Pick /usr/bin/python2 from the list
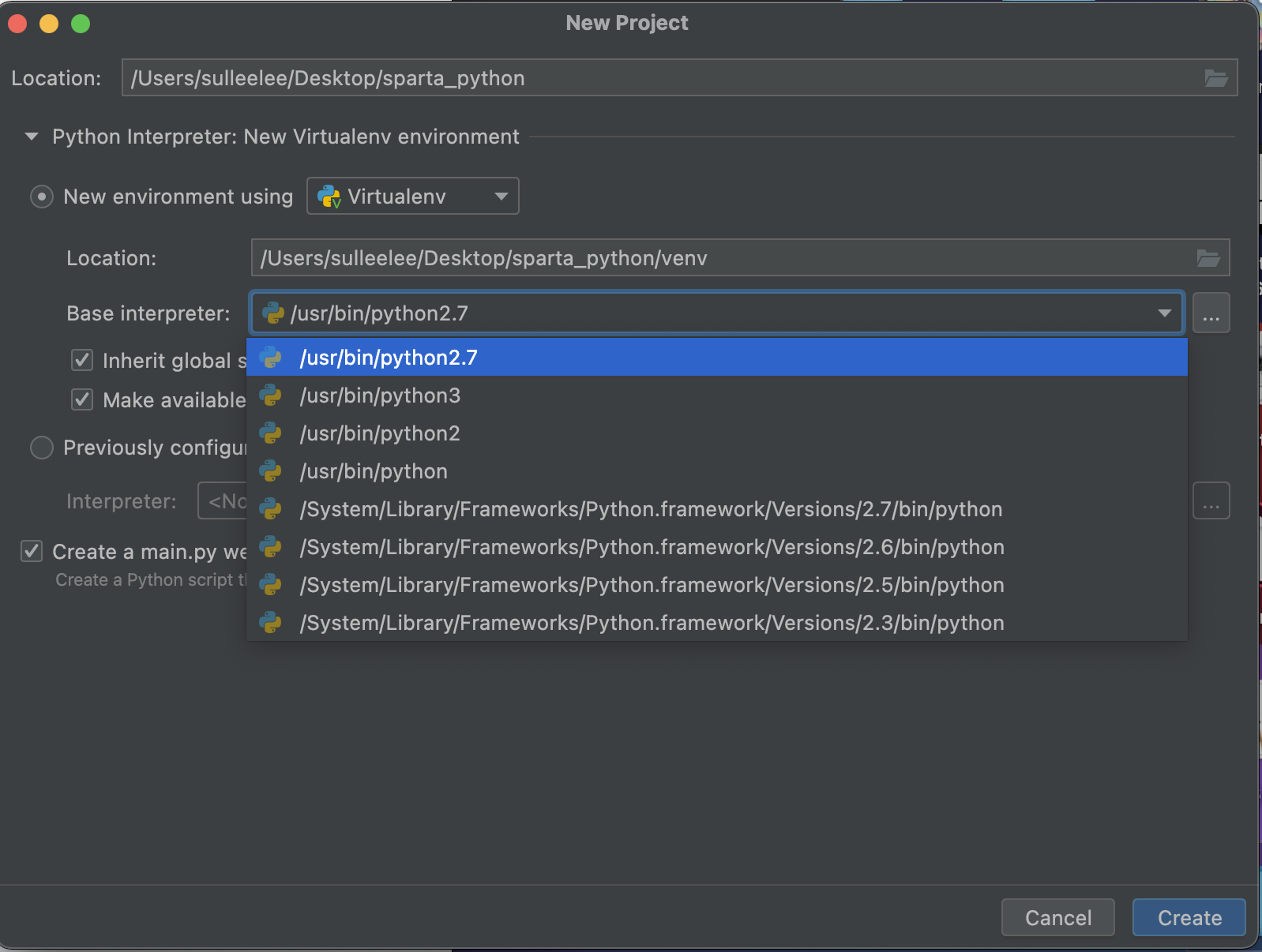Image resolution: width=1262 pixels, height=952 pixels. pyautogui.click(x=717, y=433)
